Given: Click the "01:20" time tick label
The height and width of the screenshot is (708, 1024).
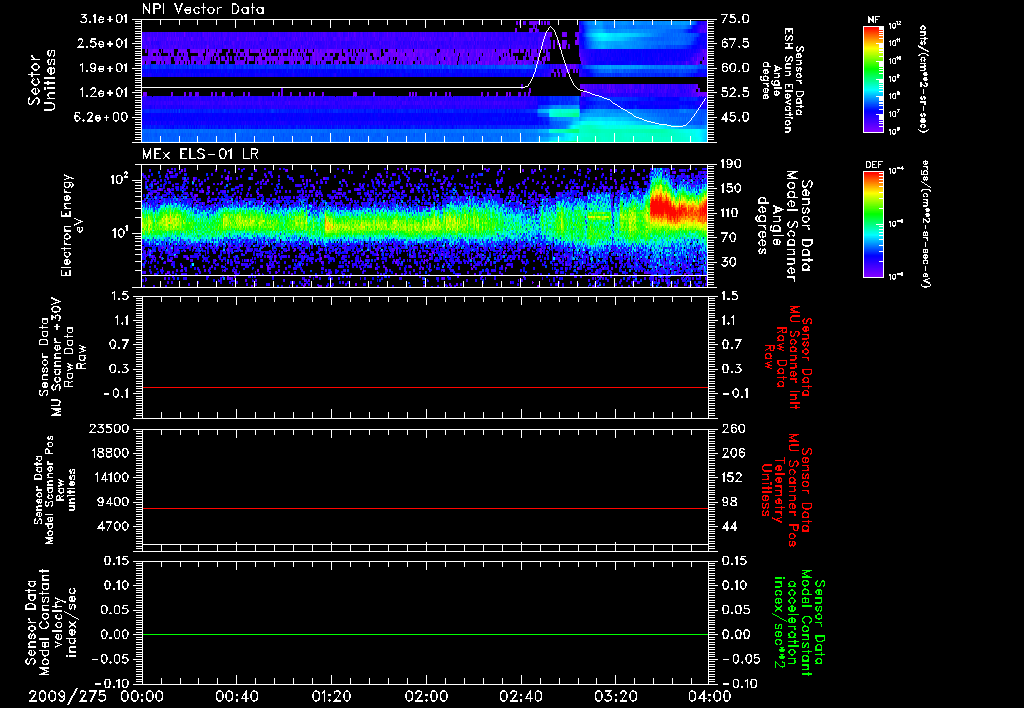Looking at the screenshot, I should (331, 696).
